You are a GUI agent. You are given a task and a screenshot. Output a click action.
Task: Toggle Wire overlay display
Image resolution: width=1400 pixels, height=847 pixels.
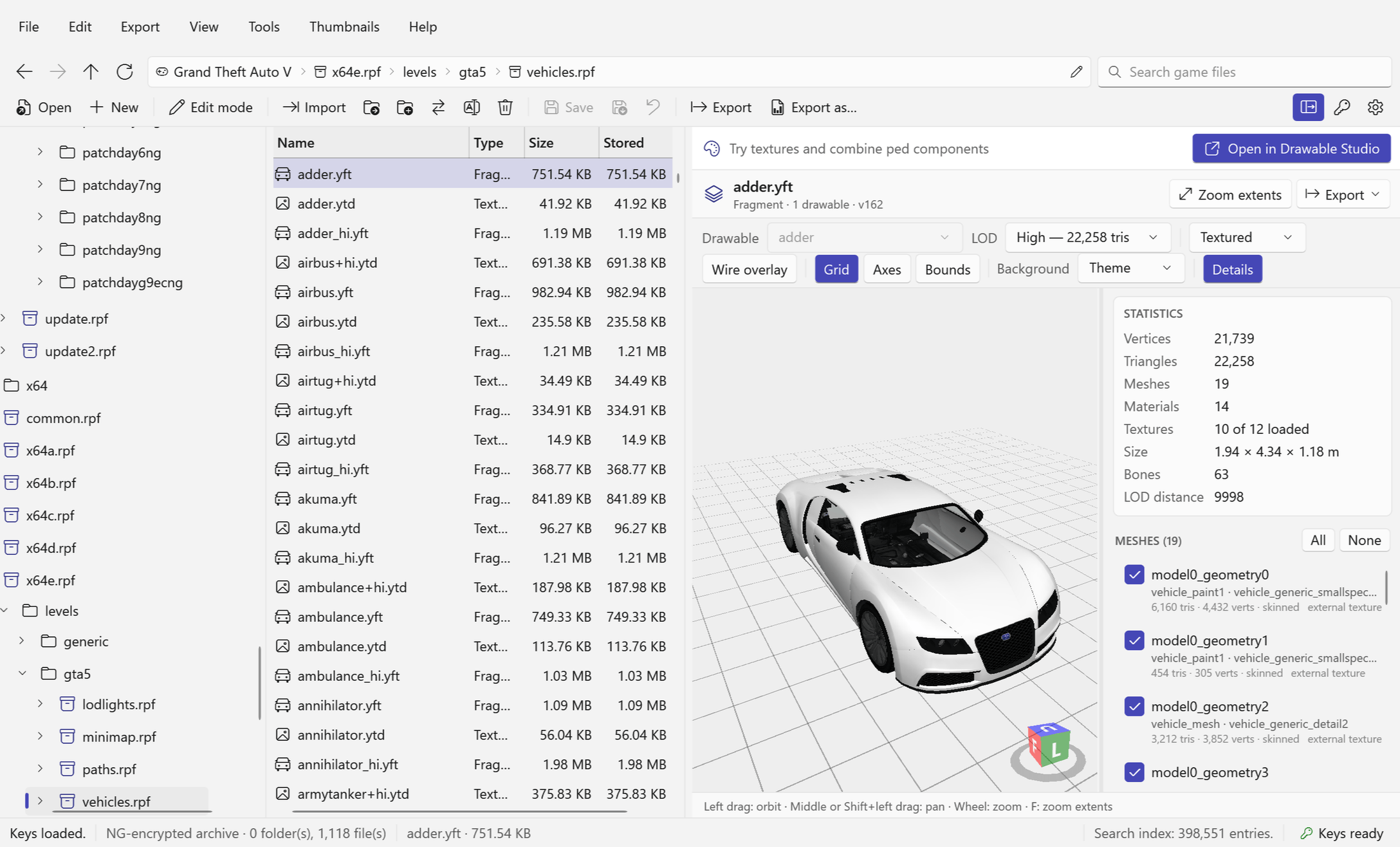(749, 269)
